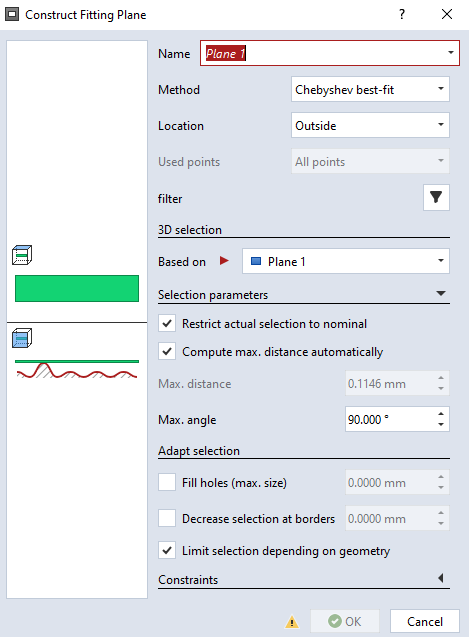Click the Cancel button
Screen dimensions: 469x637
[x=425, y=622]
